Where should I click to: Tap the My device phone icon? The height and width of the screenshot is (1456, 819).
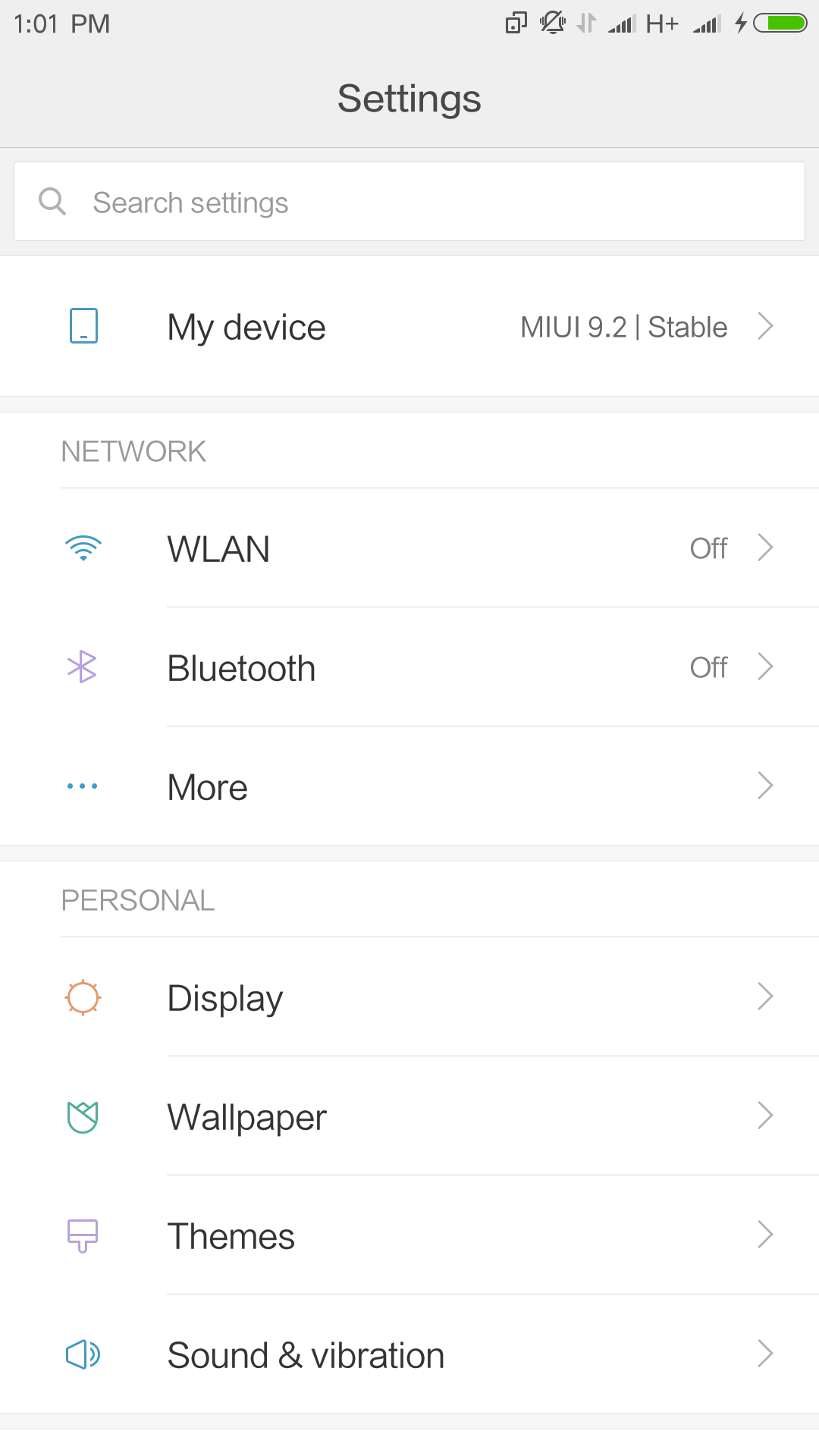coord(83,326)
